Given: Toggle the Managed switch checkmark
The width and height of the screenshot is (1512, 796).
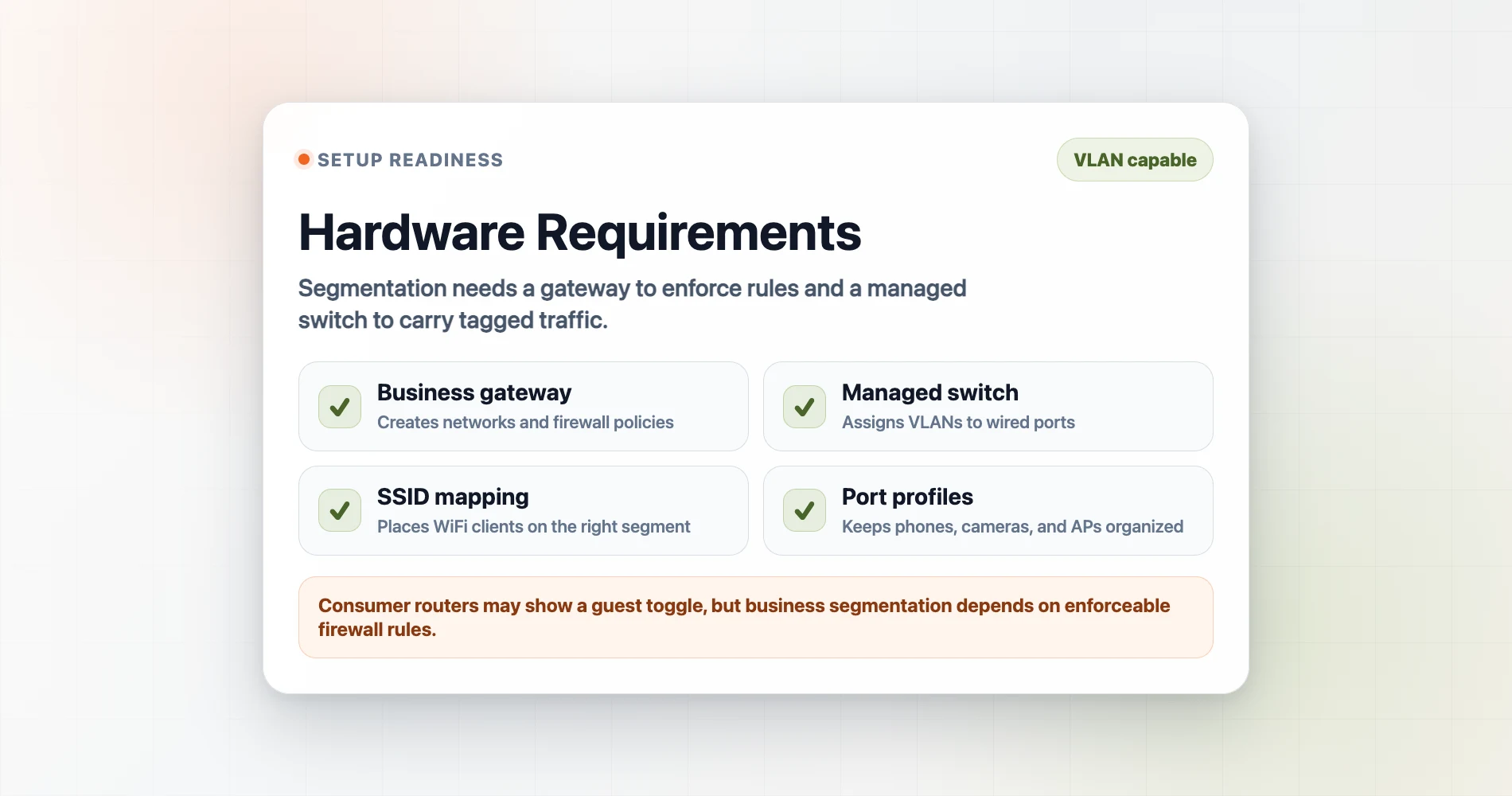Looking at the screenshot, I should [x=805, y=407].
